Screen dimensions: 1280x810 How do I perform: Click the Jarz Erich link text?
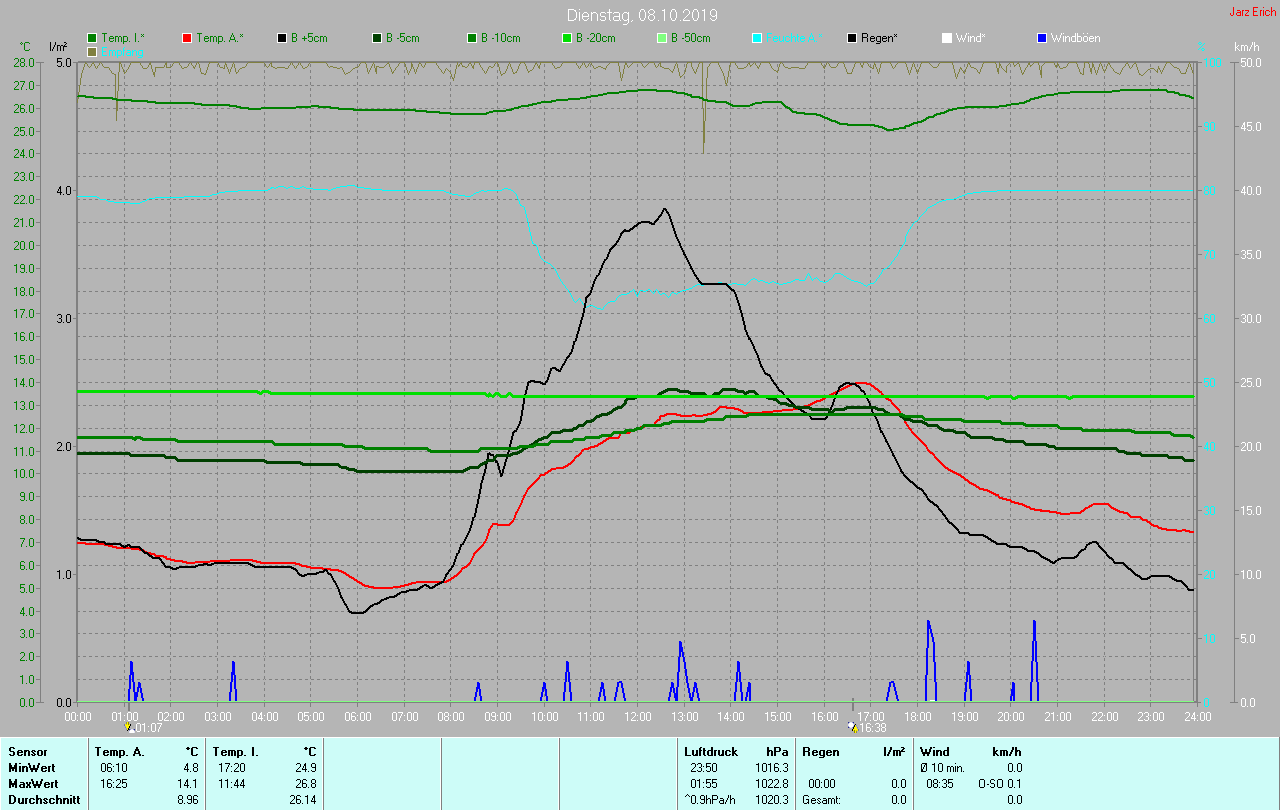tap(1252, 12)
